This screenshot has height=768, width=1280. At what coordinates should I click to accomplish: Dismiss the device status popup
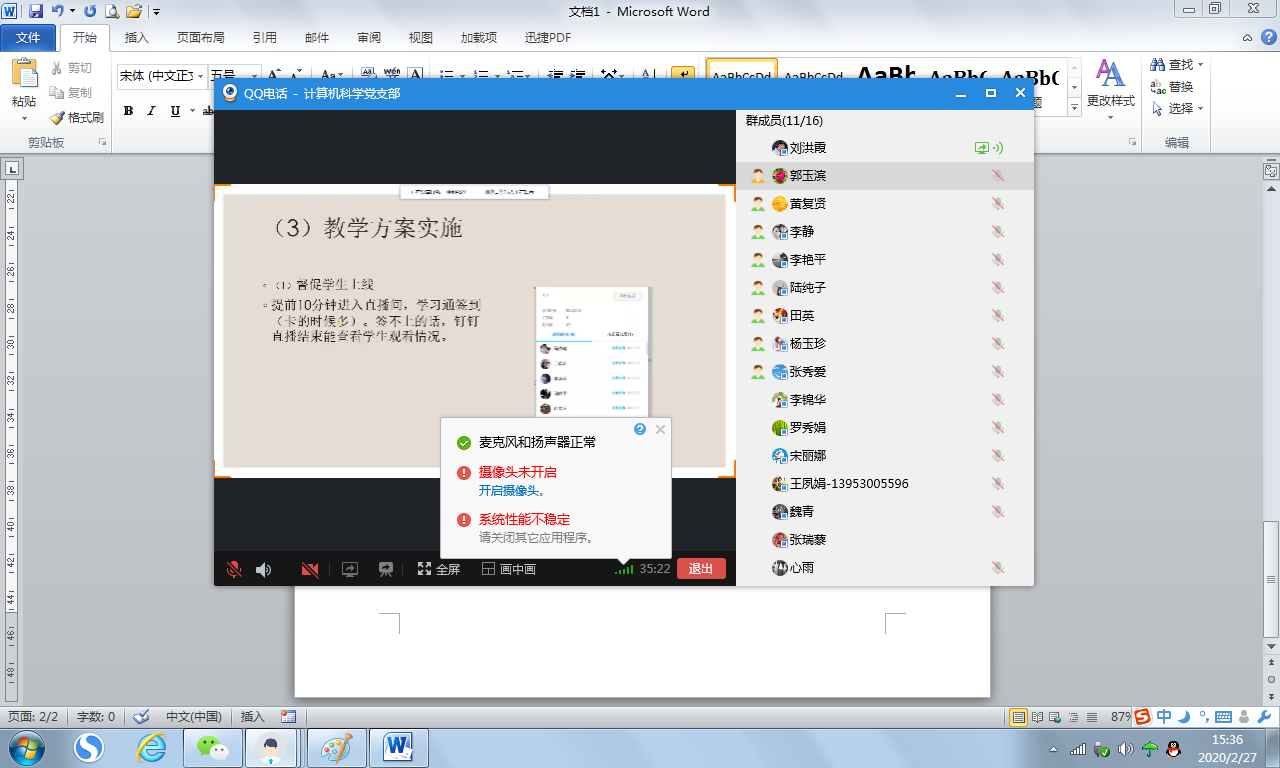(660, 429)
